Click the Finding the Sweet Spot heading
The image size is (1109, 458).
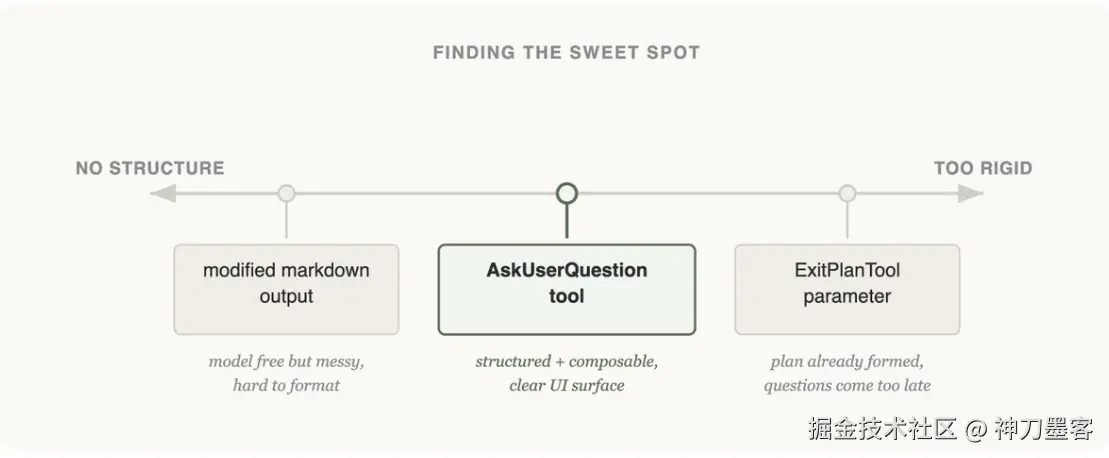pos(566,53)
